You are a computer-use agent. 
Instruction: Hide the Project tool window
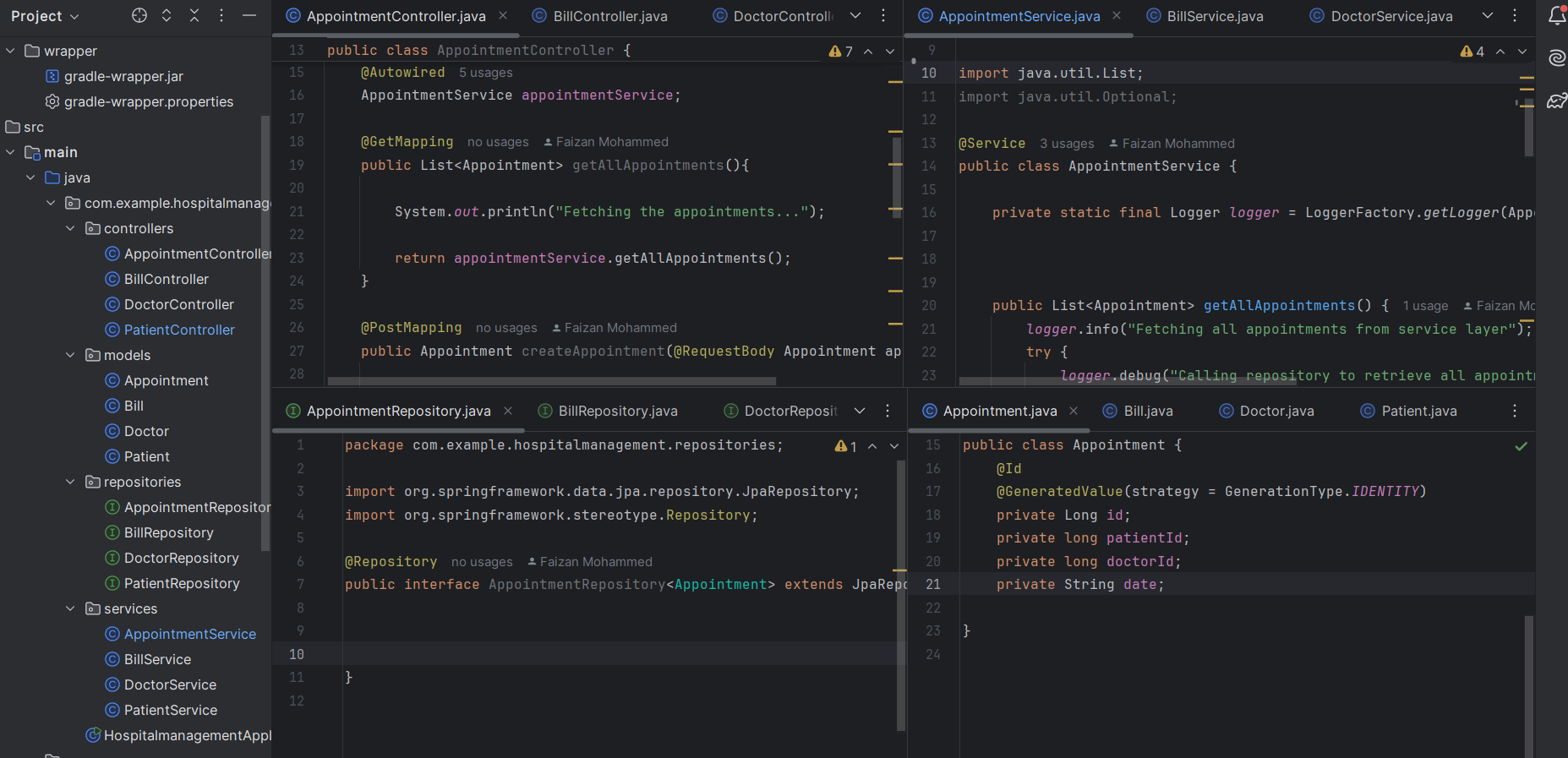249,15
